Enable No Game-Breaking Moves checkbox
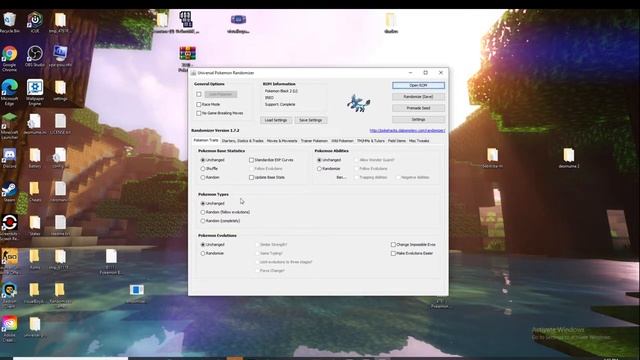 pos(199,113)
